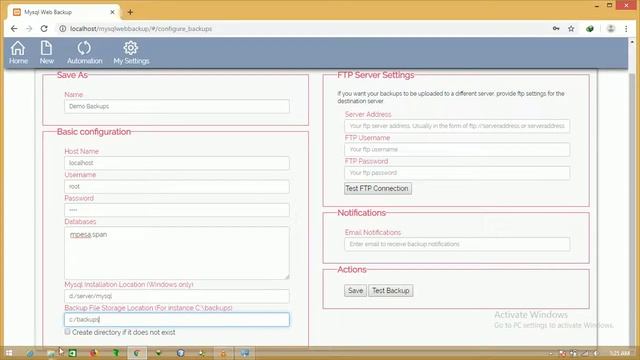The height and width of the screenshot is (360, 640).
Task: Click Test FTP Connection button
Action: click(x=378, y=189)
